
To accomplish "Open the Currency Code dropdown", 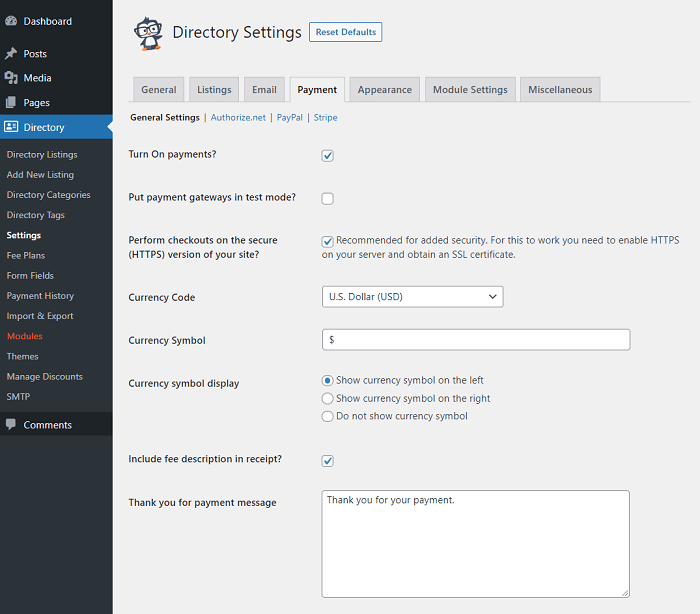I will tap(412, 297).
